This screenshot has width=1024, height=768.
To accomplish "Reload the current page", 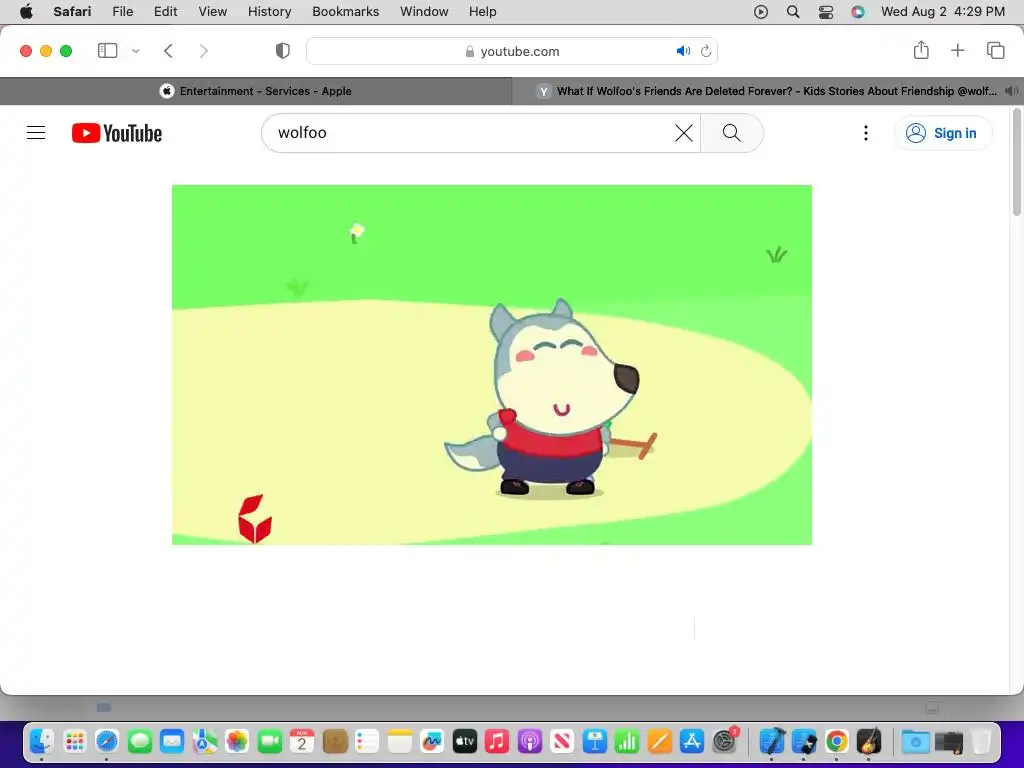I will click(x=706, y=51).
